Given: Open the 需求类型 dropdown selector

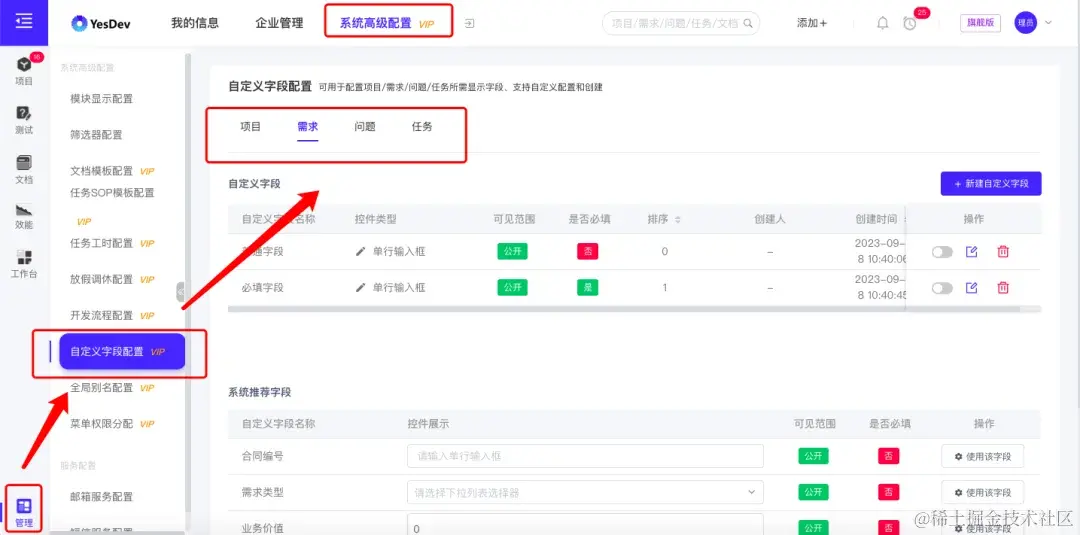Looking at the screenshot, I should click(x=585, y=492).
